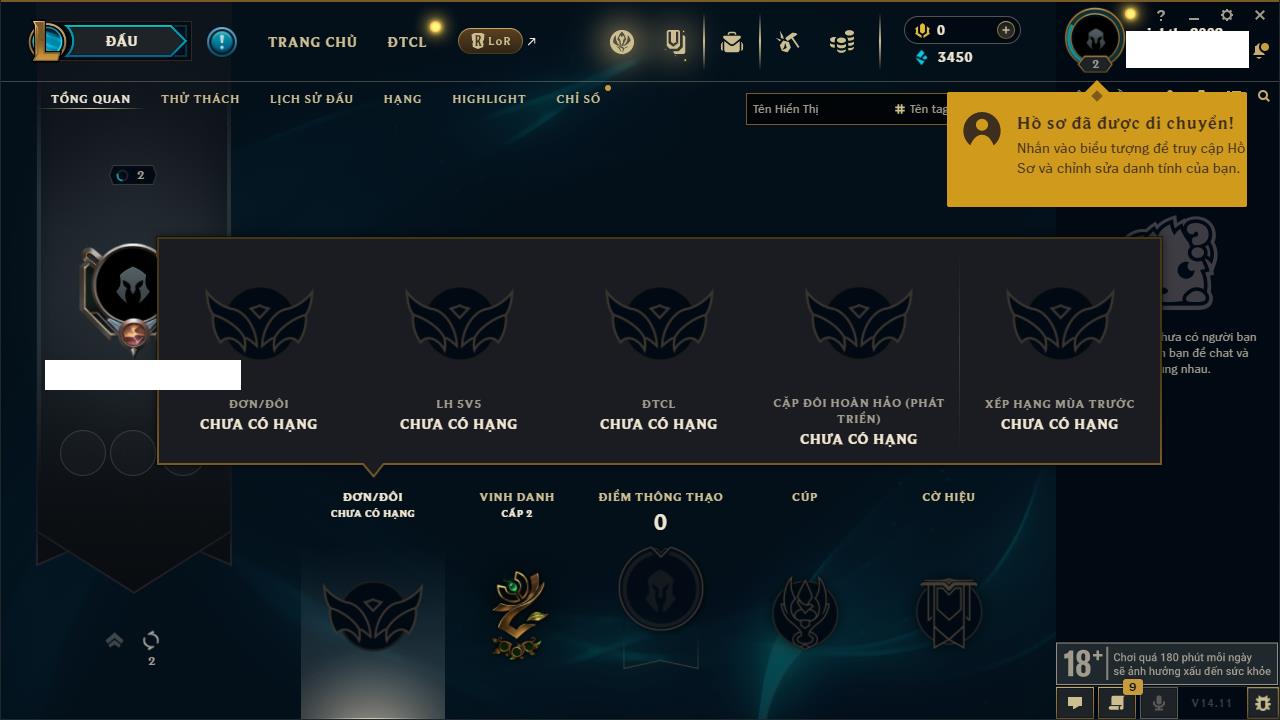The image size is (1280, 720).
Task: Launch LoR from the navigation bar
Action: click(490, 41)
